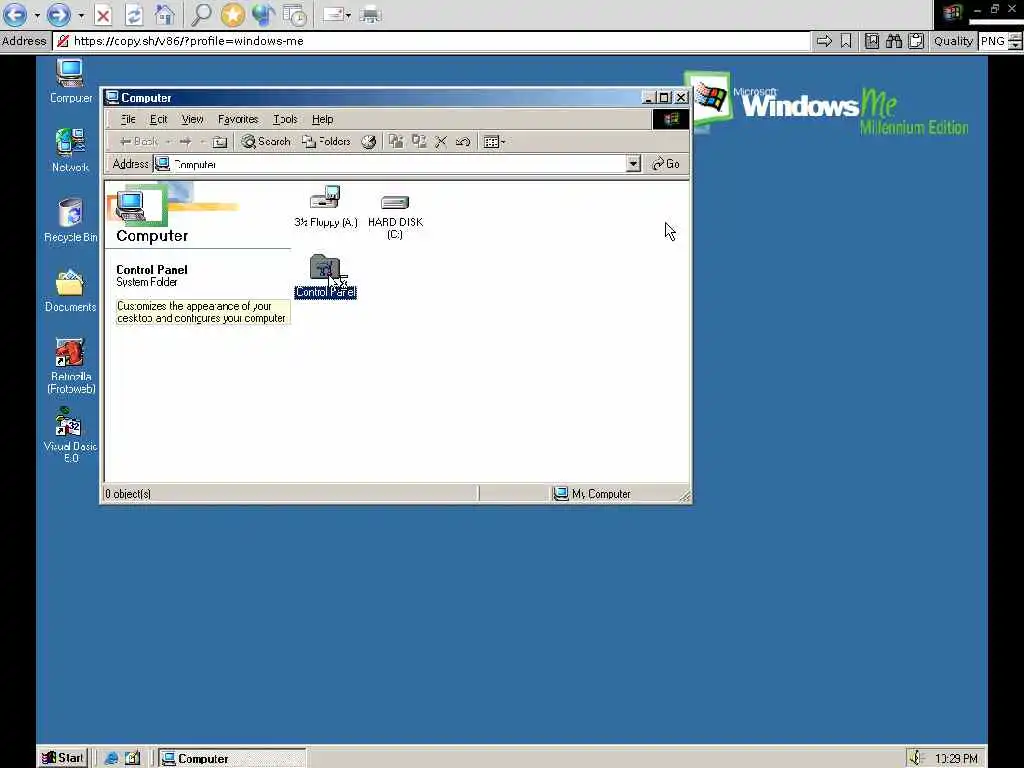Click the browser URL address field

coord(431,41)
